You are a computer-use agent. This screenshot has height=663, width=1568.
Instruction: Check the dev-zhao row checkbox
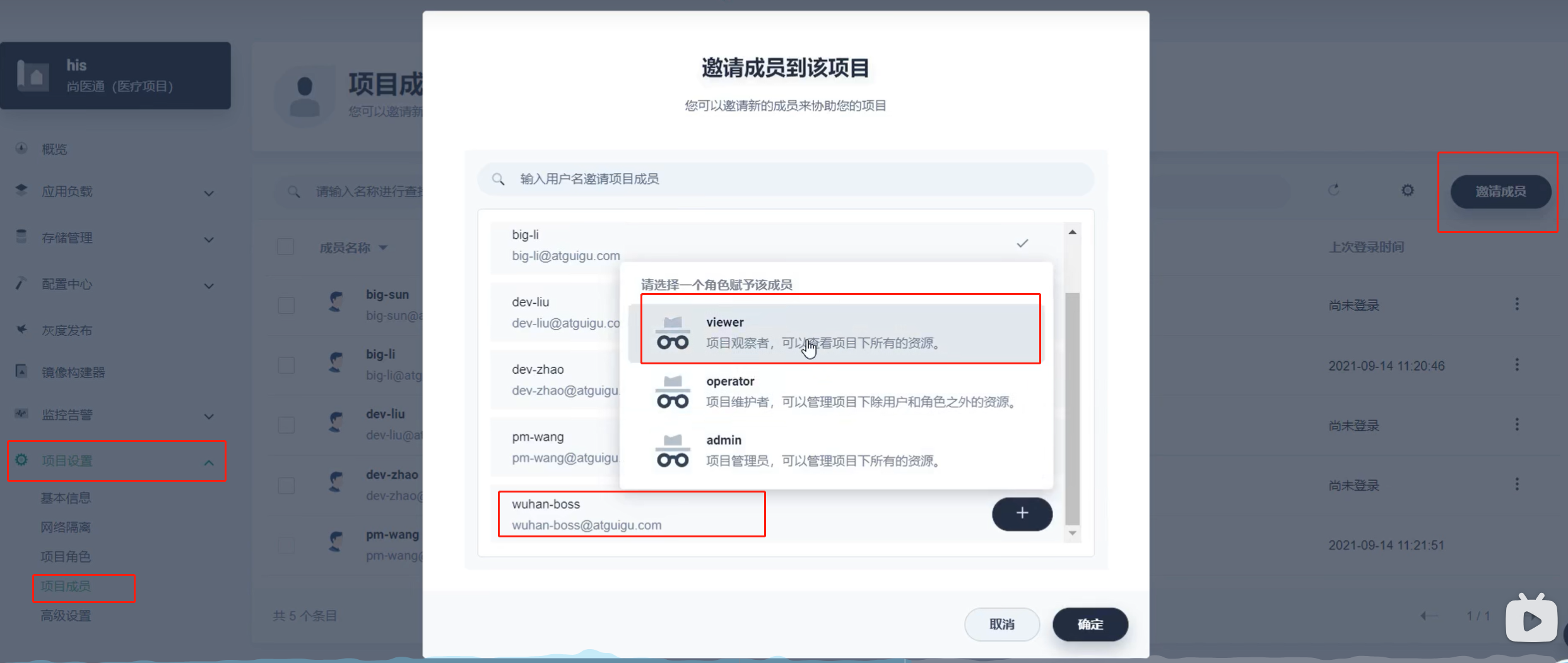(286, 485)
